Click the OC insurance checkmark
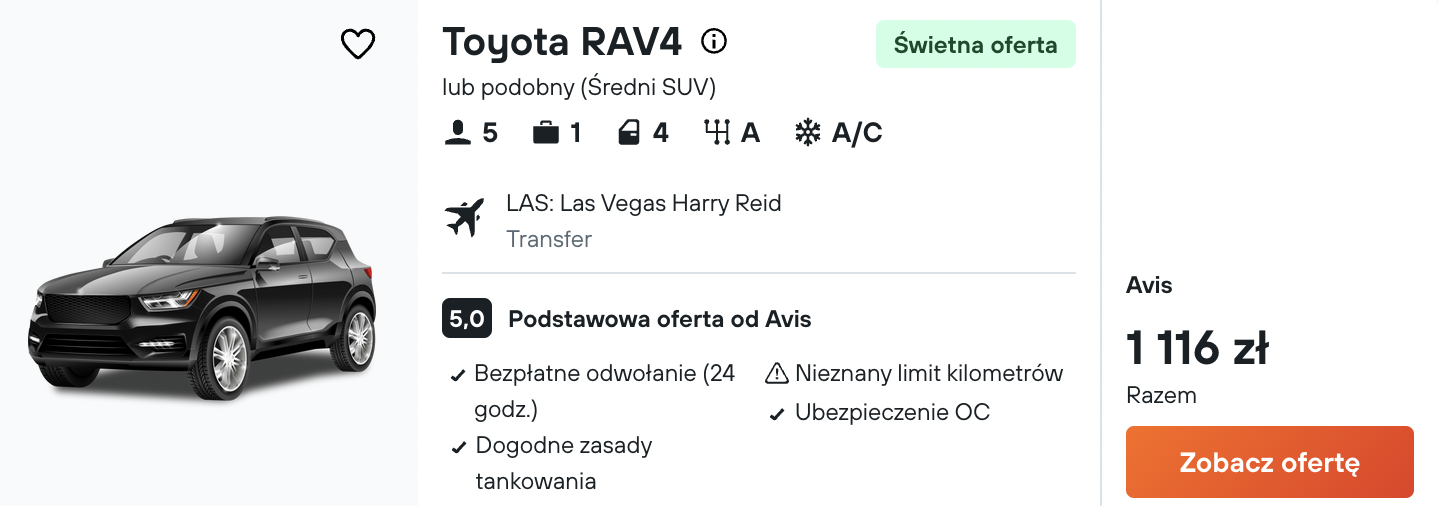The height and width of the screenshot is (506, 1438). (777, 413)
